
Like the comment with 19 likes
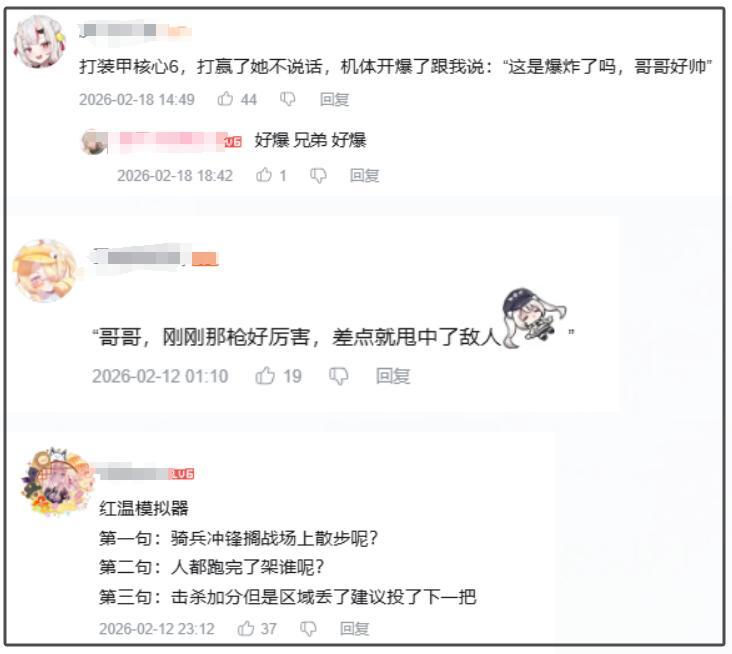(265, 375)
